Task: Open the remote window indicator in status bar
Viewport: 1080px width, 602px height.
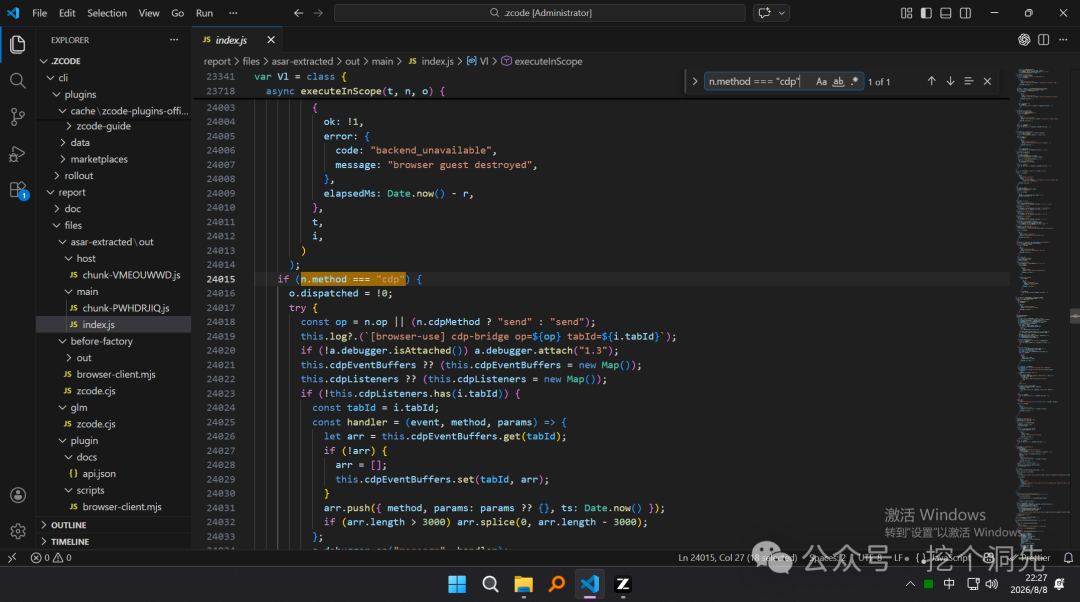Action: [x=12, y=558]
